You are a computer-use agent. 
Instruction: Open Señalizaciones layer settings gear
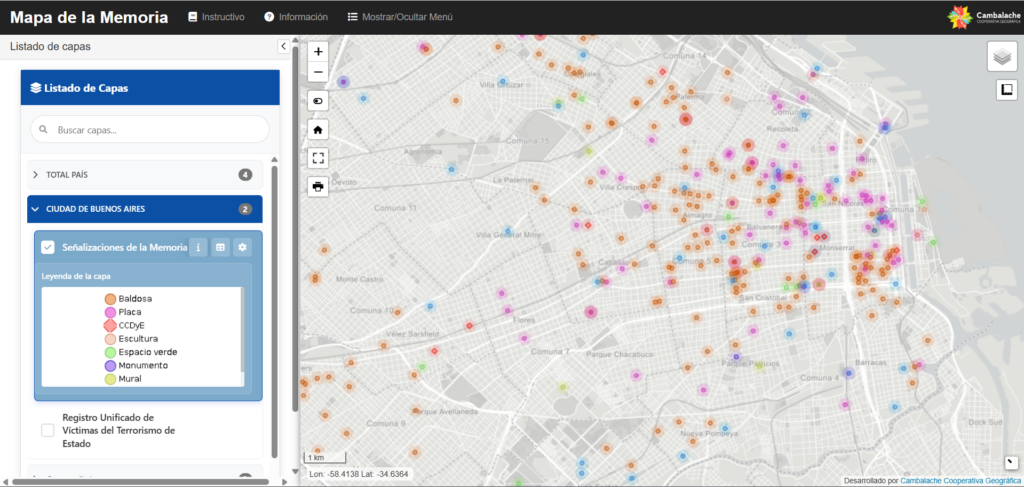pyautogui.click(x=242, y=247)
